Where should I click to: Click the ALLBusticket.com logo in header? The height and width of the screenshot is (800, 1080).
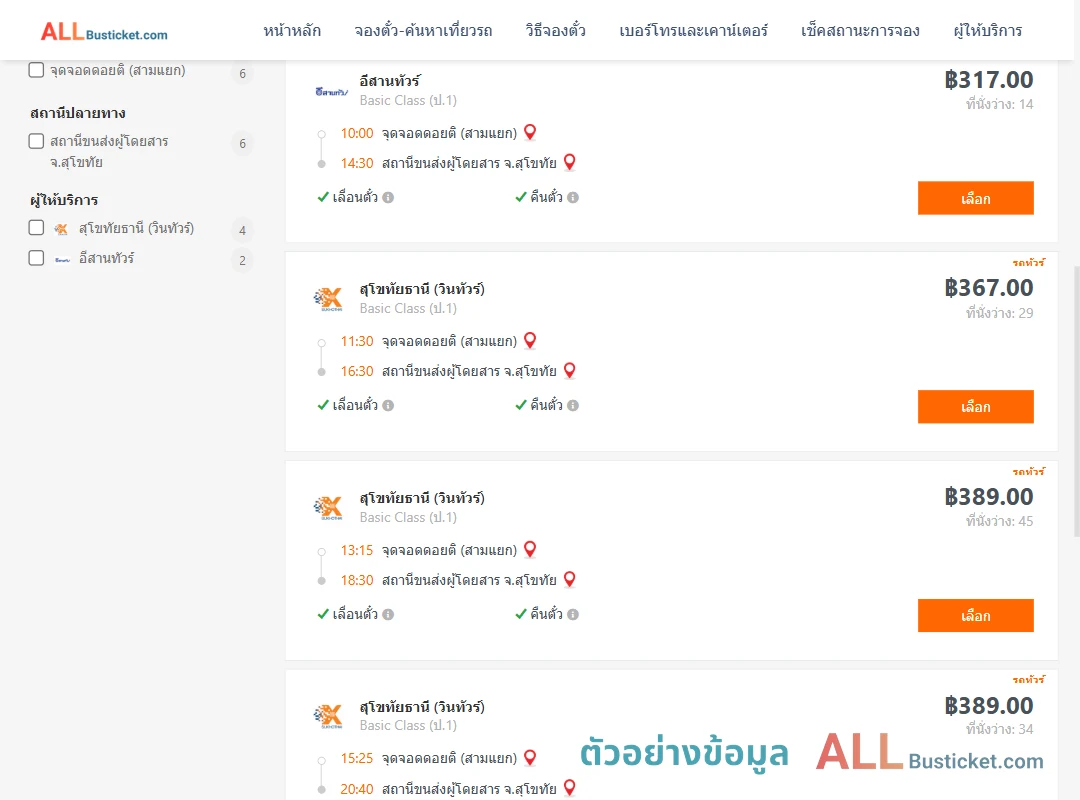(104, 32)
